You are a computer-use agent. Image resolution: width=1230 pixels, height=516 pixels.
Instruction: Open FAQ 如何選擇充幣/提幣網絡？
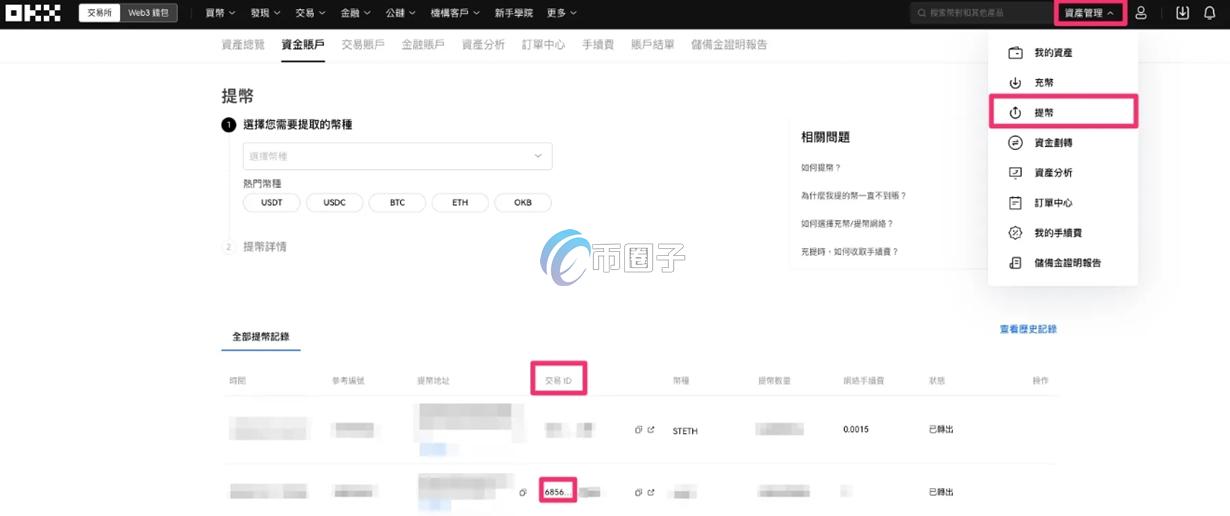tap(848, 223)
